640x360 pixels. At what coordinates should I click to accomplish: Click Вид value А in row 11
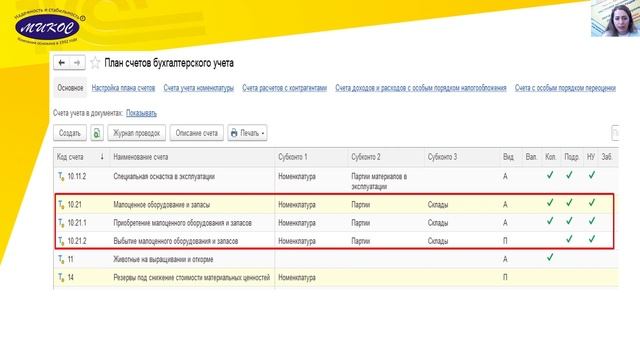pos(505,260)
